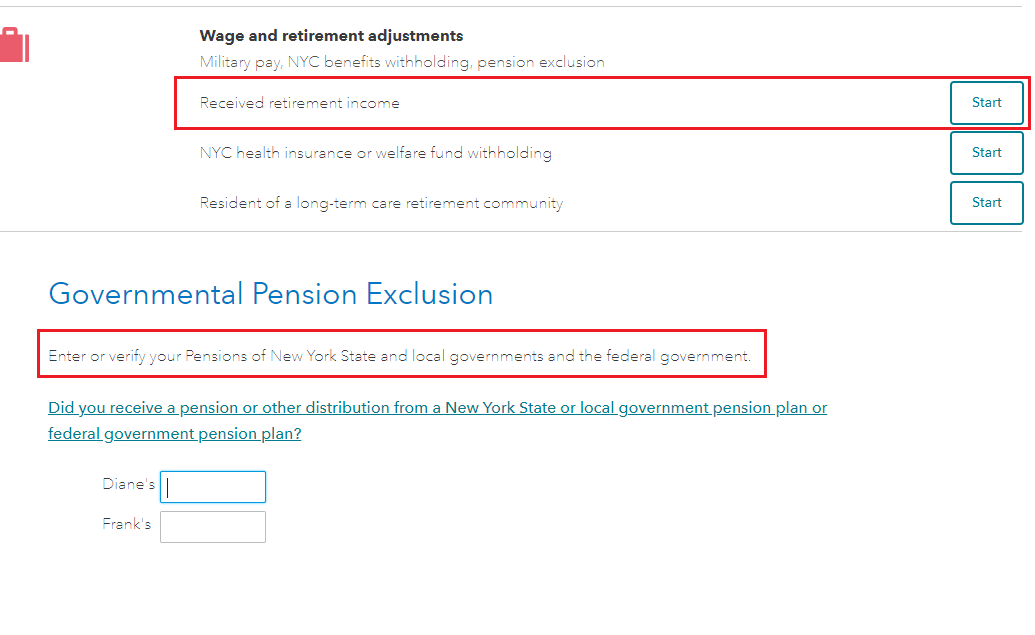Start the long-term care retirement community section
The image size is (1035, 635).
coord(986,203)
